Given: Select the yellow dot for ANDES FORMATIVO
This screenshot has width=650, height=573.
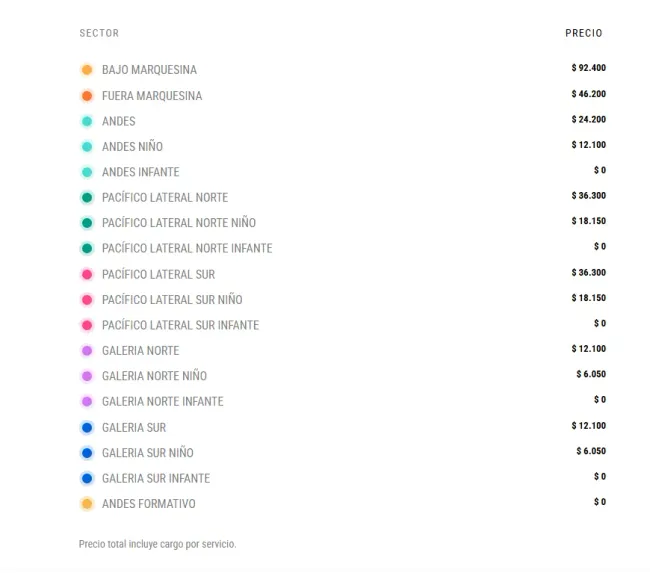Looking at the screenshot, I should 87,504.
